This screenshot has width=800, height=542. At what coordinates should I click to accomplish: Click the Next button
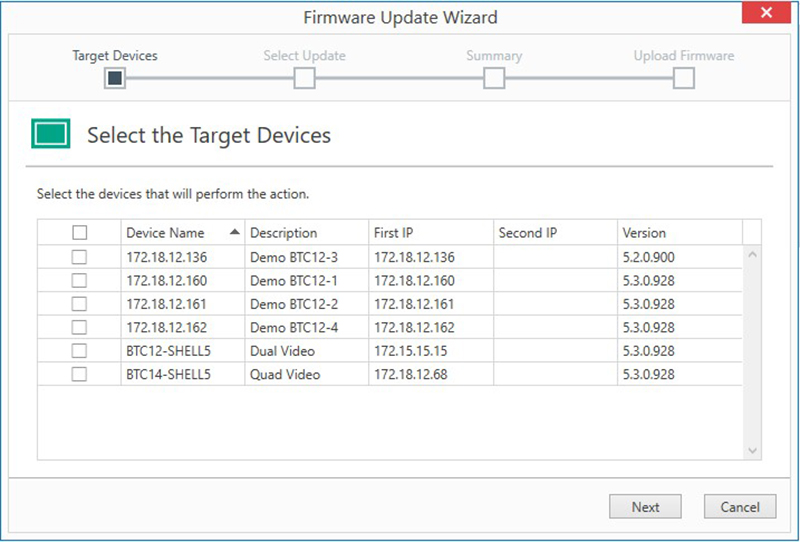pyautogui.click(x=645, y=507)
